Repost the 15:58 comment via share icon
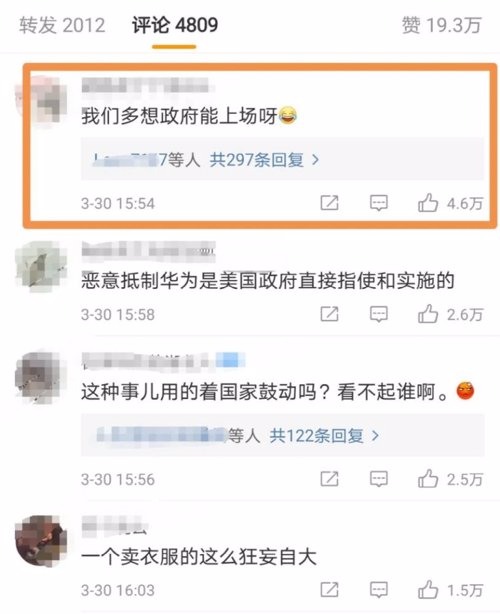Screen dimensions: 500x614 (x=329, y=314)
